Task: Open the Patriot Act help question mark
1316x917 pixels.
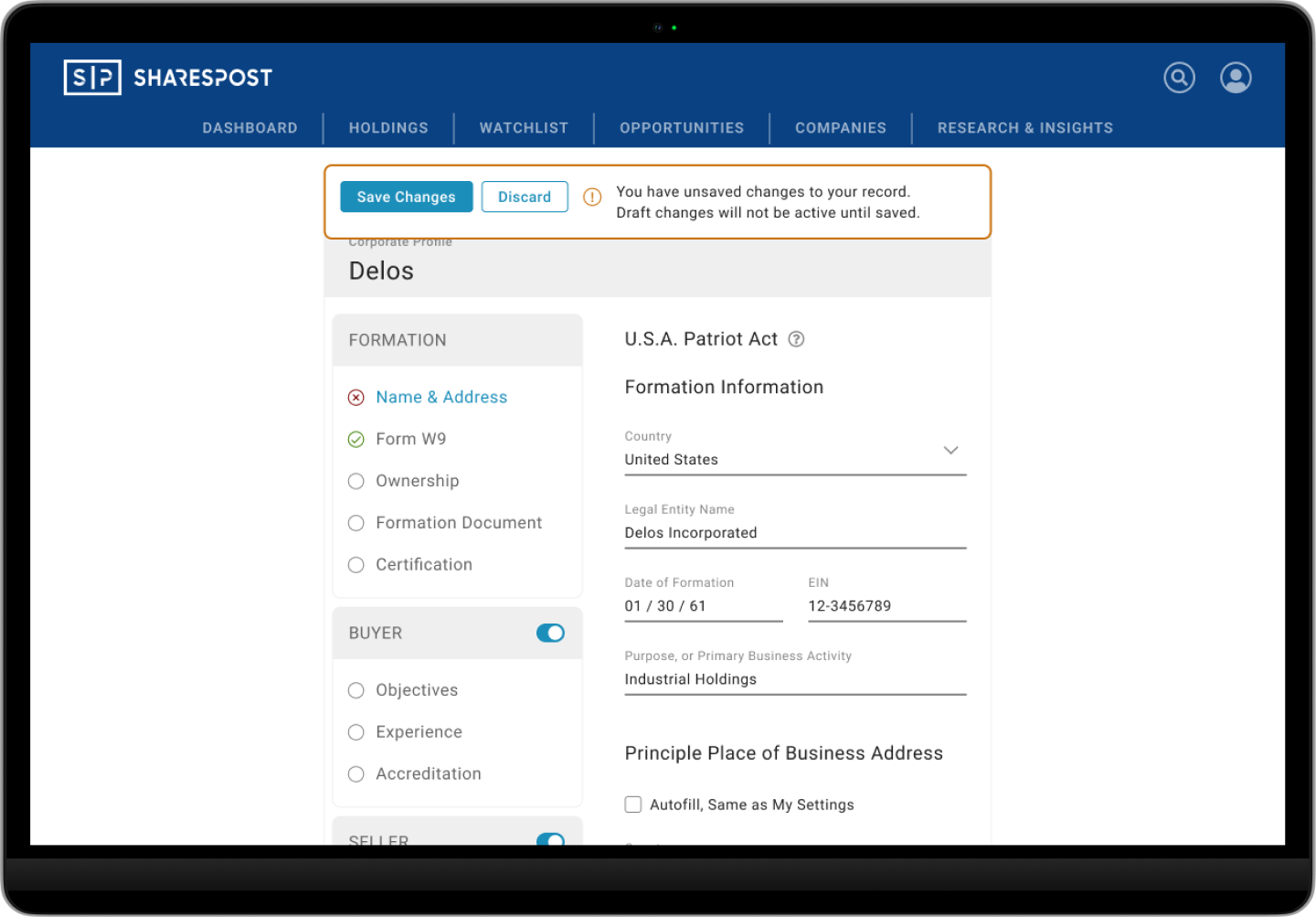Action: [x=796, y=339]
